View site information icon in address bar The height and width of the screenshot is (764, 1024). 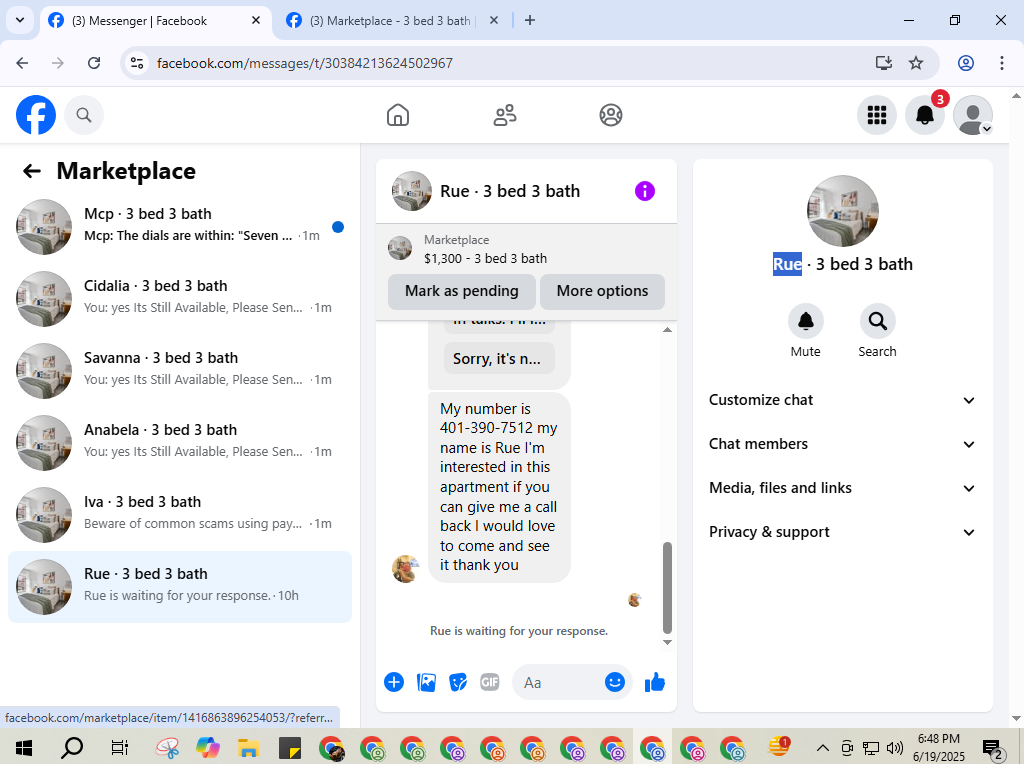click(x=137, y=63)
